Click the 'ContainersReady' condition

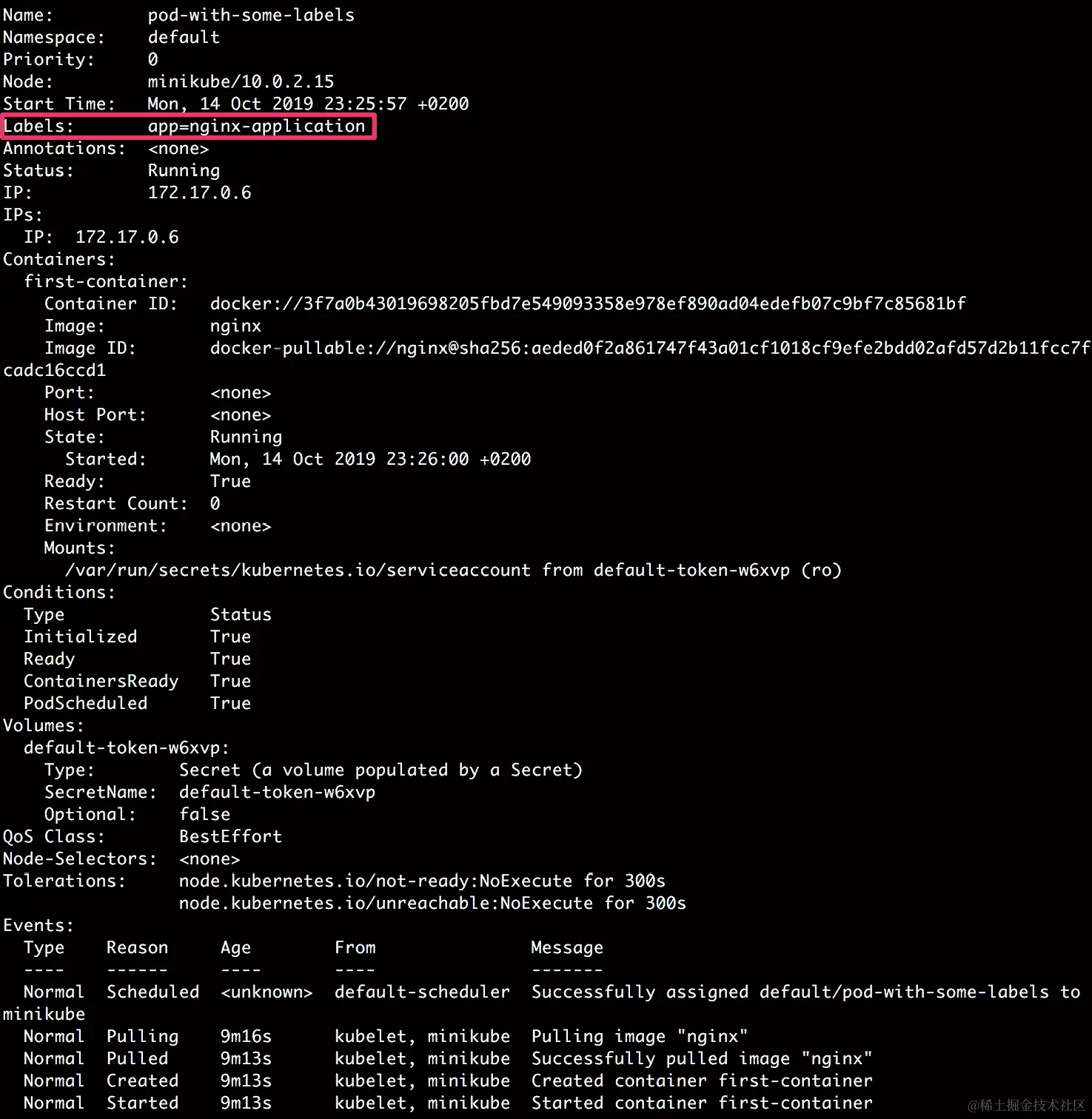(x=101, y=681)
